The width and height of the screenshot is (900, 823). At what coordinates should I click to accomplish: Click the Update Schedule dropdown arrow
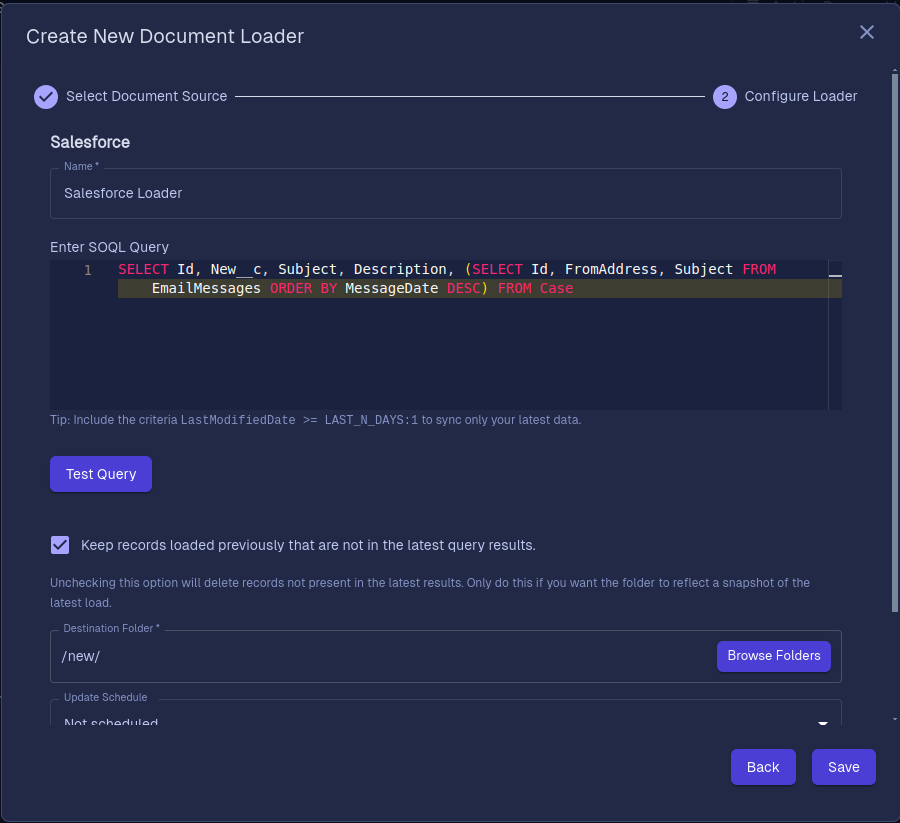[x=823, y=723]
